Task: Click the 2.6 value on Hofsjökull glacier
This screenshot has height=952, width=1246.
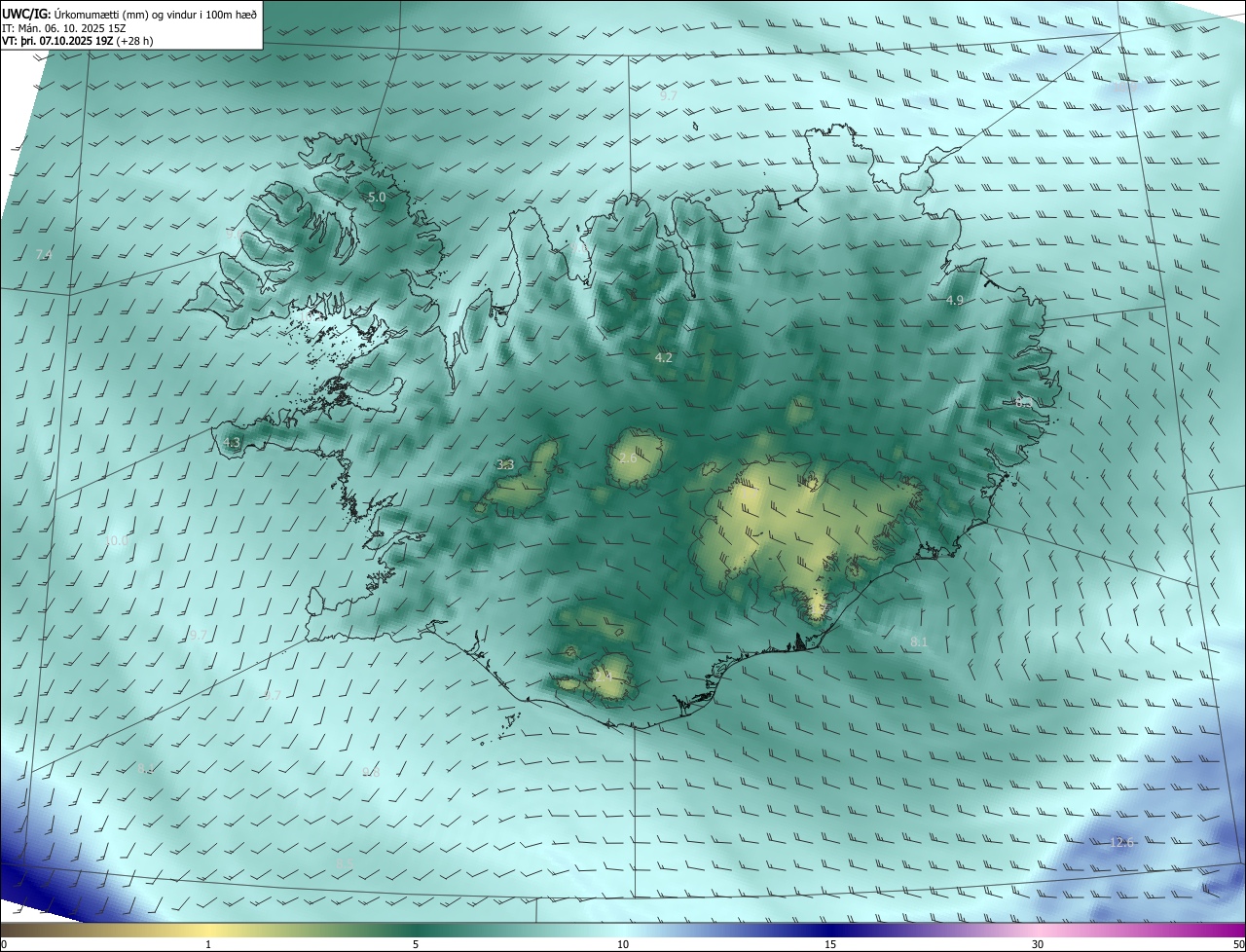Action: pyautogui.click(x=628, y=458)
